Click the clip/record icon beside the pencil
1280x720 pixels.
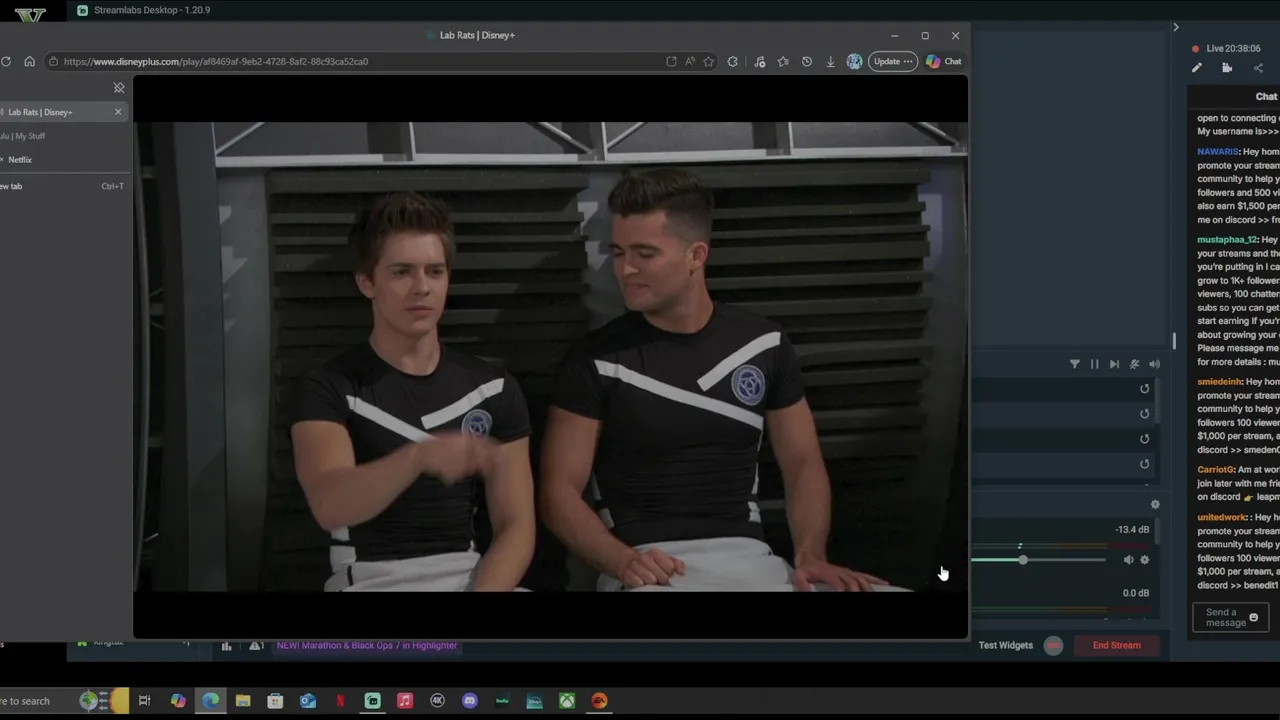(x=1227, y=68)
